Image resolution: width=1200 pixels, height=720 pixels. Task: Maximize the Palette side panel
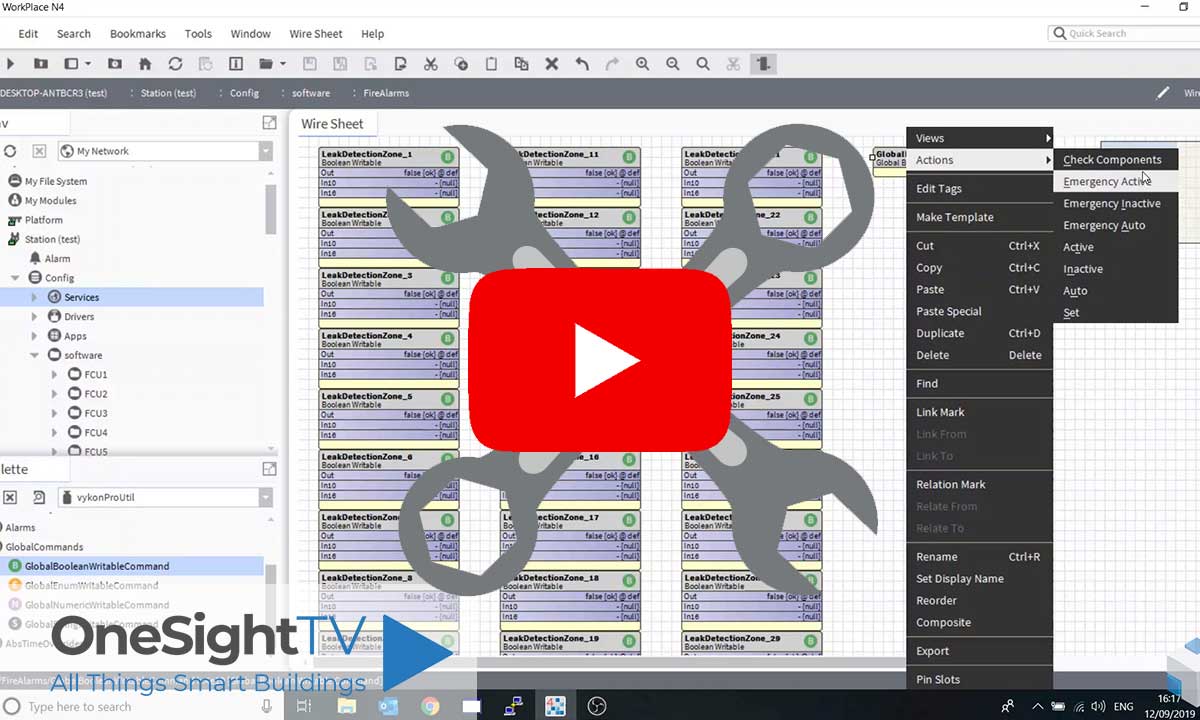click(269, 469)
